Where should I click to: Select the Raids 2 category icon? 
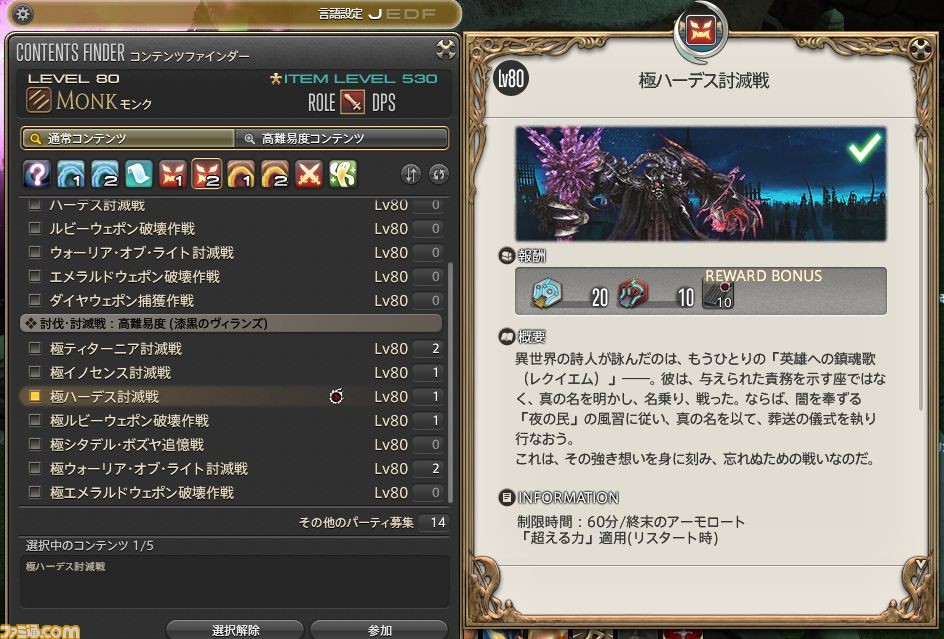coord(275,175)
